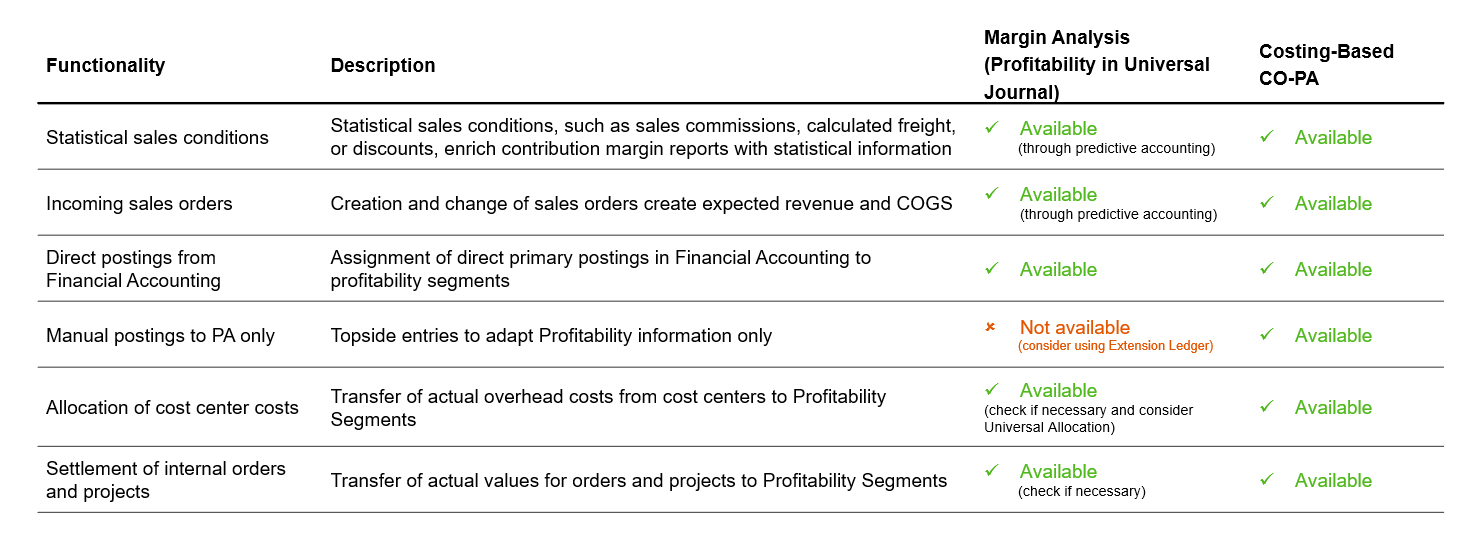
Task: Click Margin Analysis checkmark in Incoming sales orders row
Action: [x=991, y=194]
